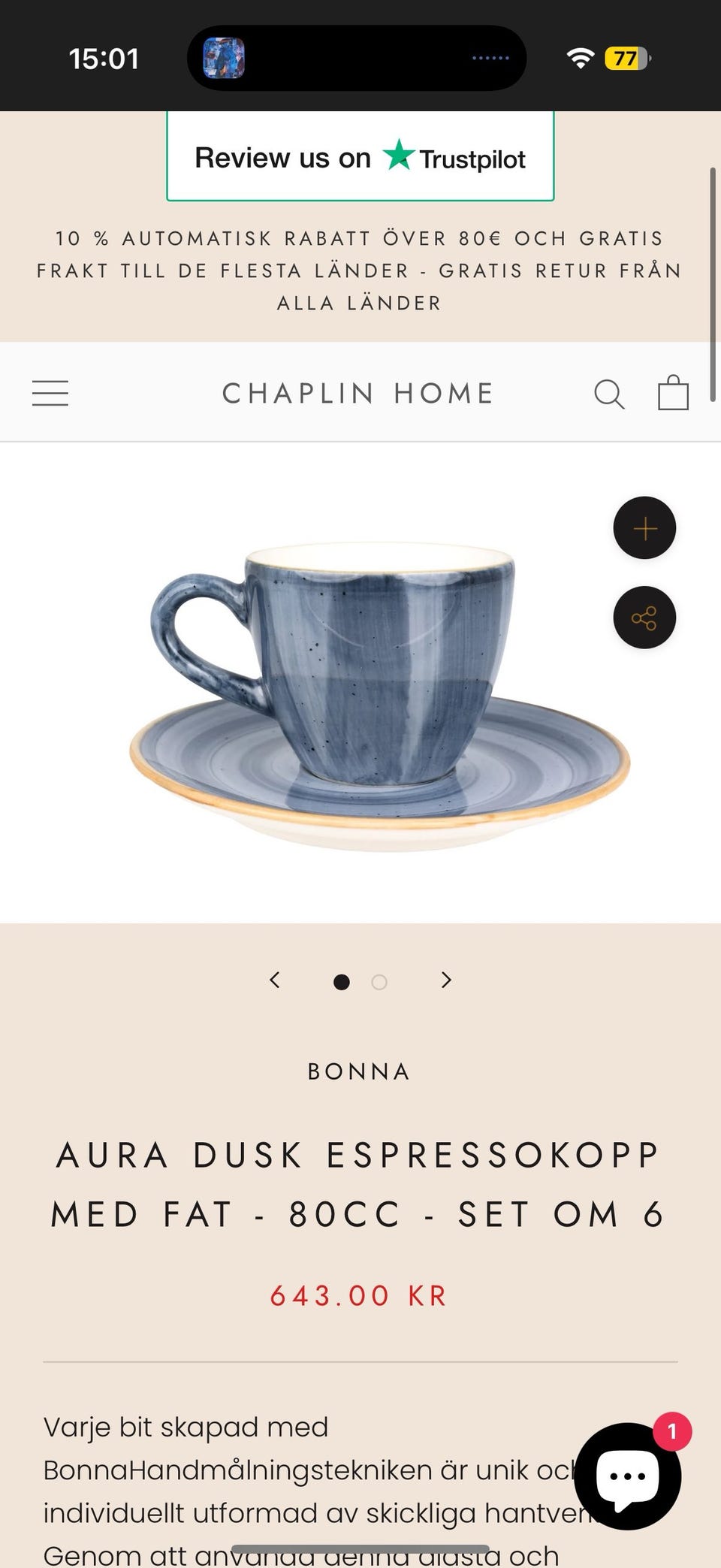
Task: Tap the espresso cup product image
Action: tap(380, 696)
